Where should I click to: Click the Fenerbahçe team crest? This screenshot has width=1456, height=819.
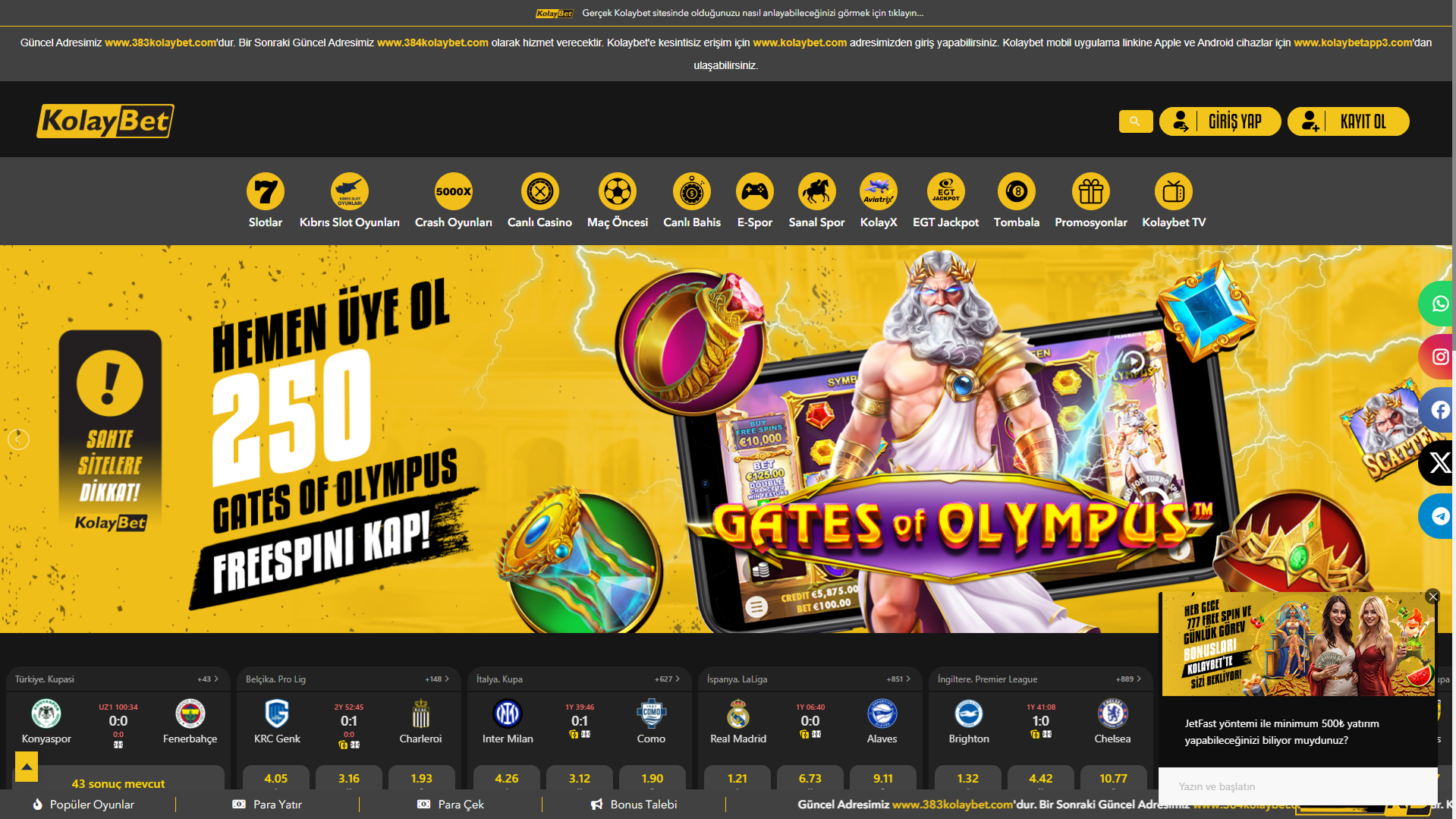point(190,713)
